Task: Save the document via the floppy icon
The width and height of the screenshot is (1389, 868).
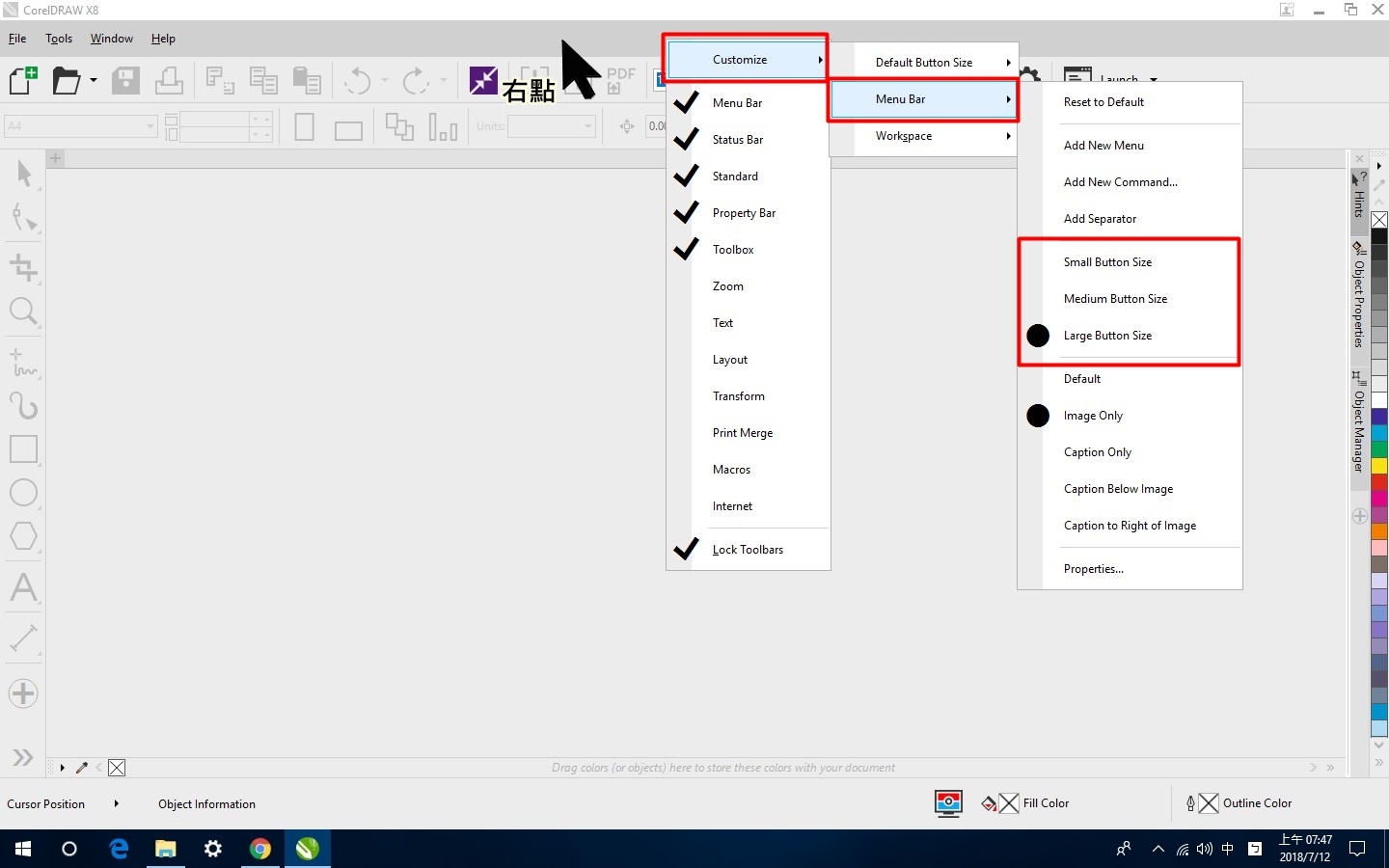Action: pyautogui.click(x=125, y=80)
